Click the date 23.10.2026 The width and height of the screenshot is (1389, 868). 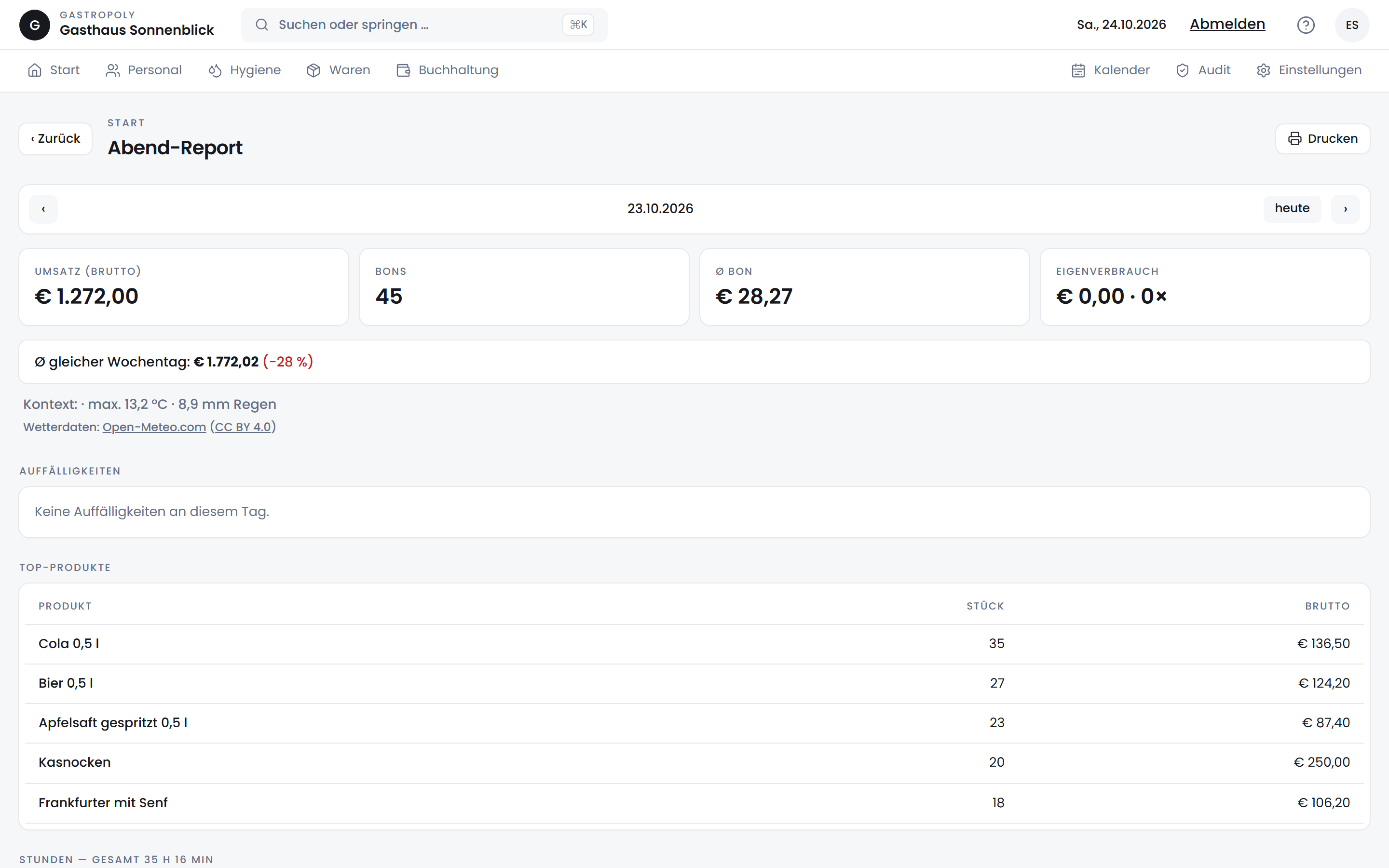tap(660, 208)
